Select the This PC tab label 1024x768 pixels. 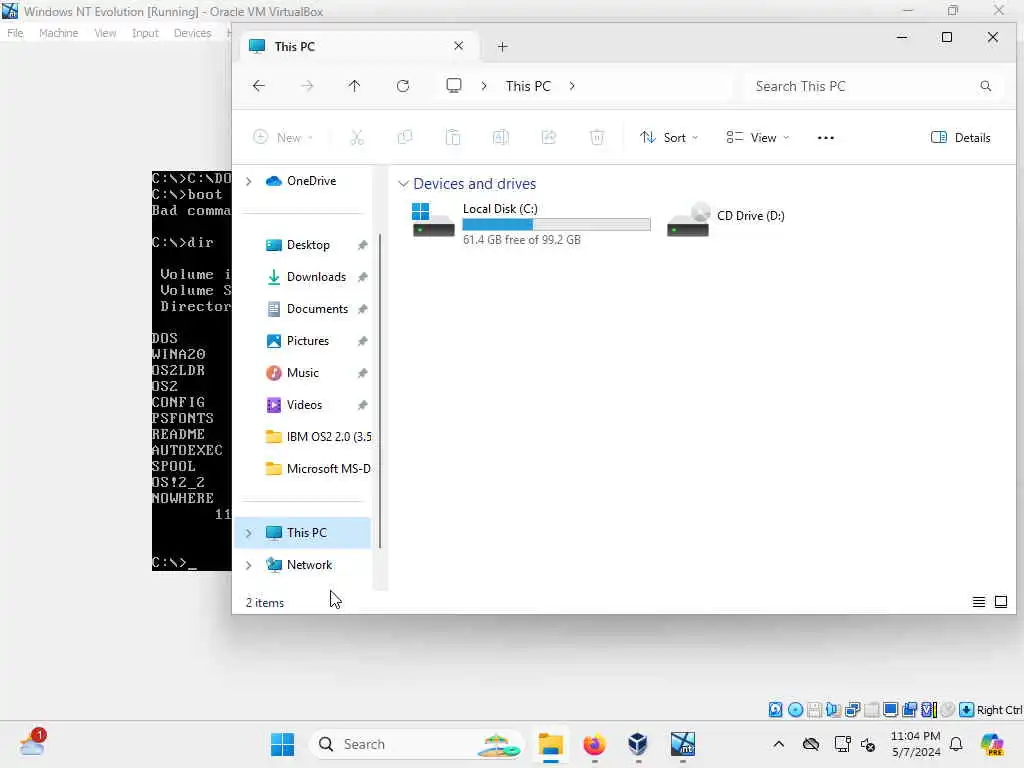point(295,46)
